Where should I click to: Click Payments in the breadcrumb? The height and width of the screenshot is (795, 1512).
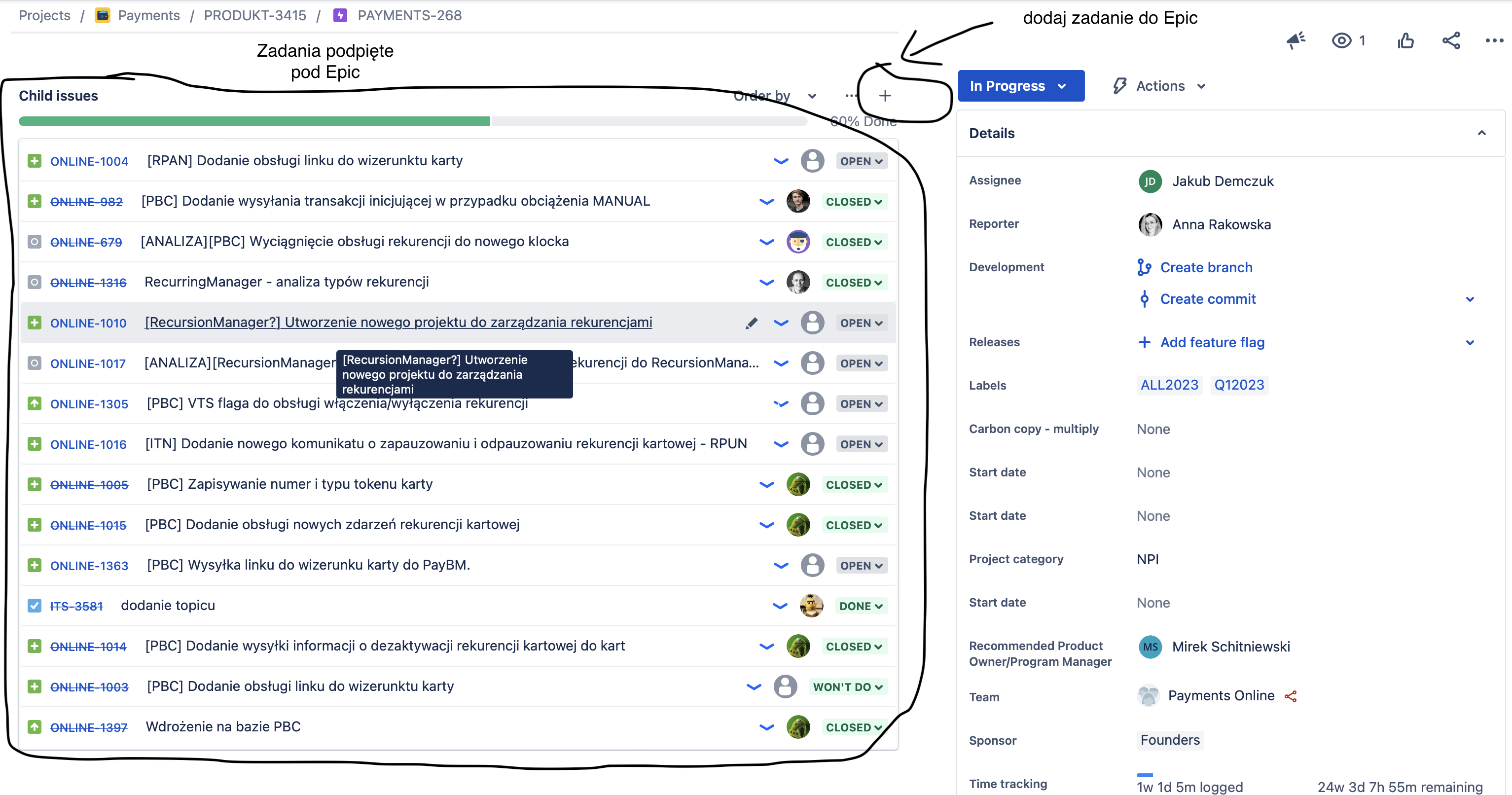point(148,15)
